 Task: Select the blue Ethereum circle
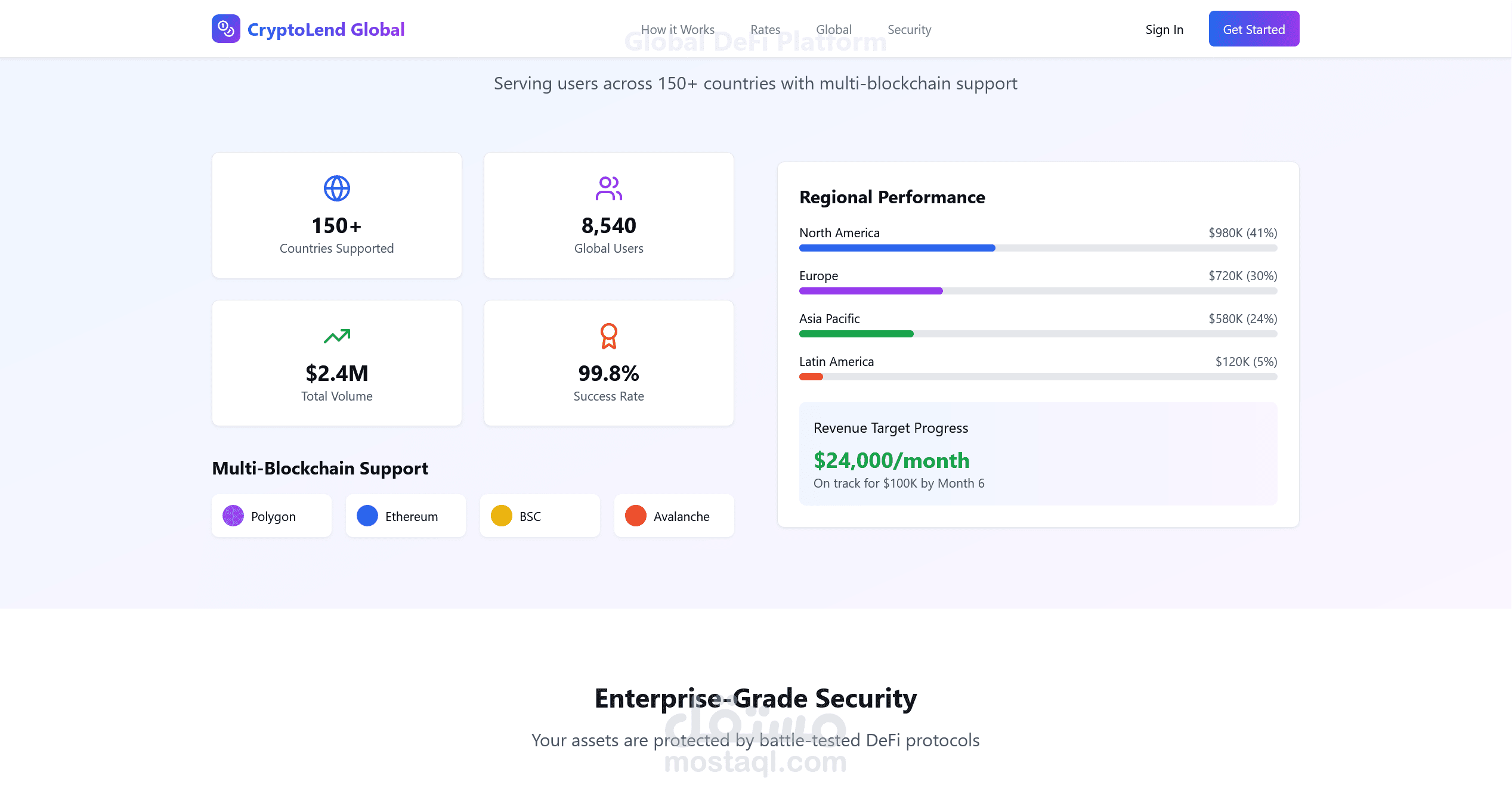point(367,516)
